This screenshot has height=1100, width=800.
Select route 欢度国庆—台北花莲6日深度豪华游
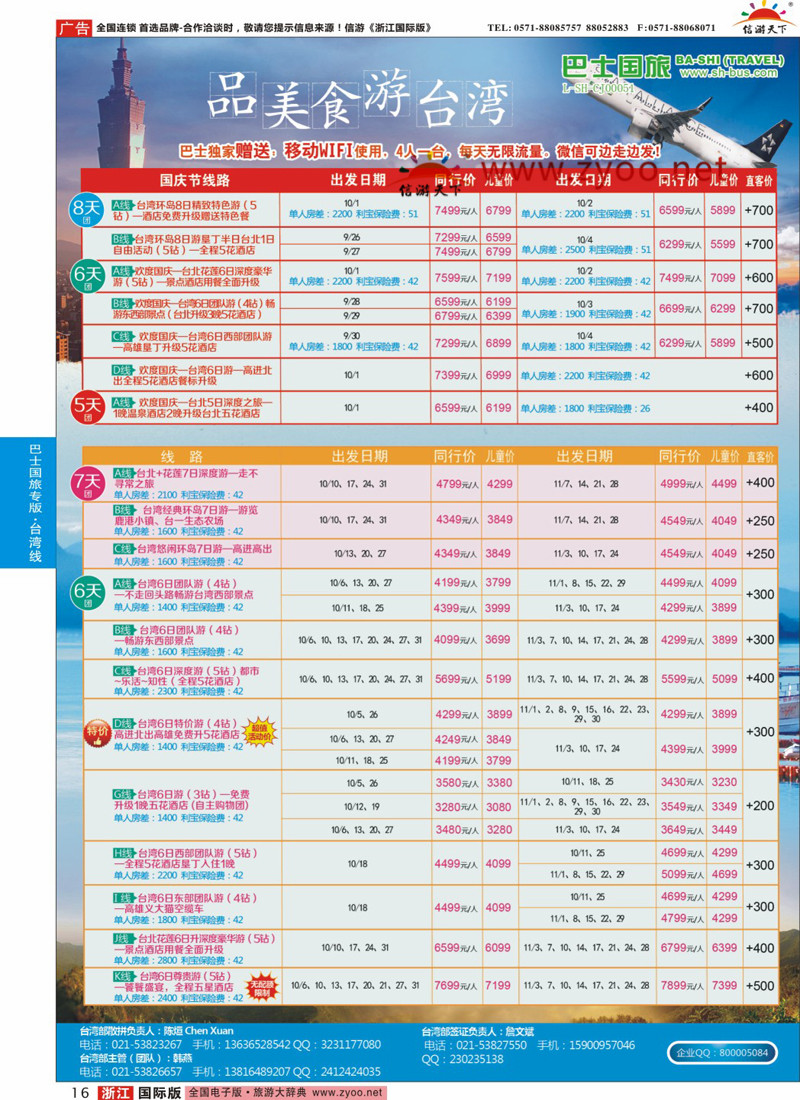(x=192, y=276)
